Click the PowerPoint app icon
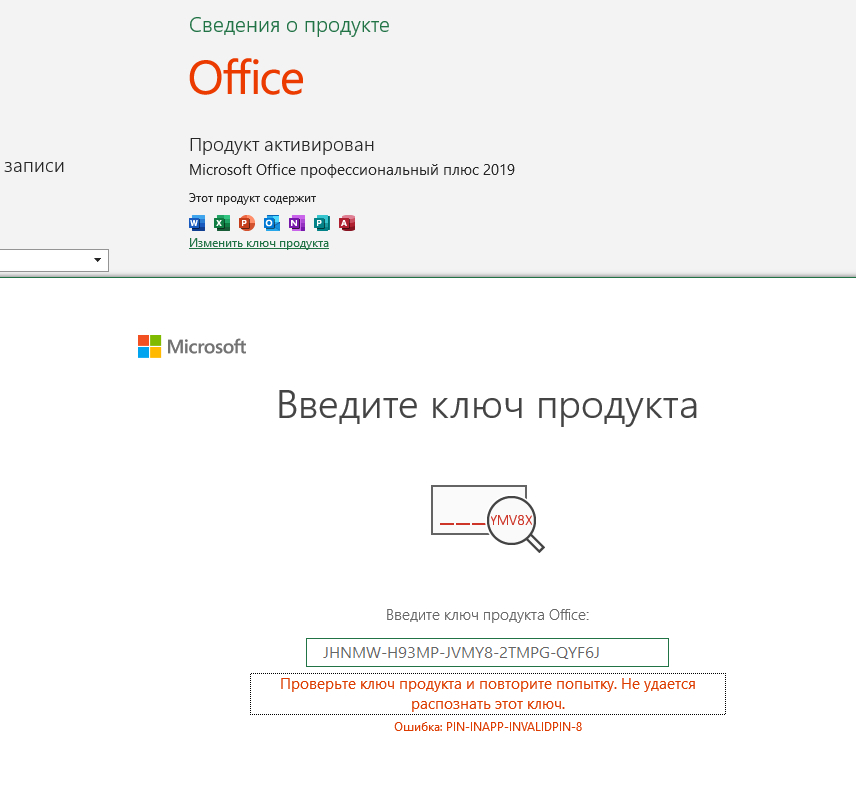This screenshot has height=790, width=856. click(247, 223)
